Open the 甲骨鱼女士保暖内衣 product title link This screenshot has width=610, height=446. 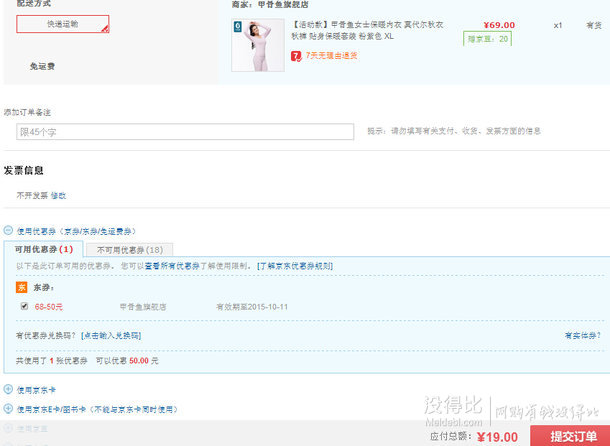[x=368, y=30]
